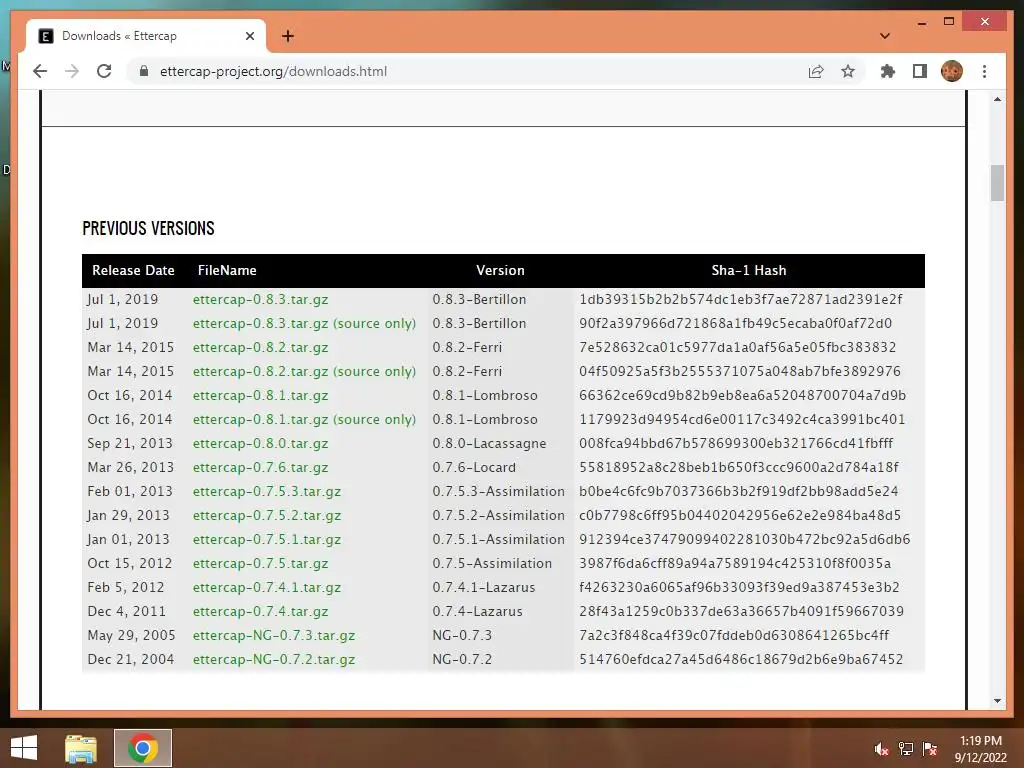The height and width of the screenshot is (768, 1024).
Task: Select hash 1db39315b2b2b574dc1eb3f7ae72871ad2391e2f
Action: 741,299
